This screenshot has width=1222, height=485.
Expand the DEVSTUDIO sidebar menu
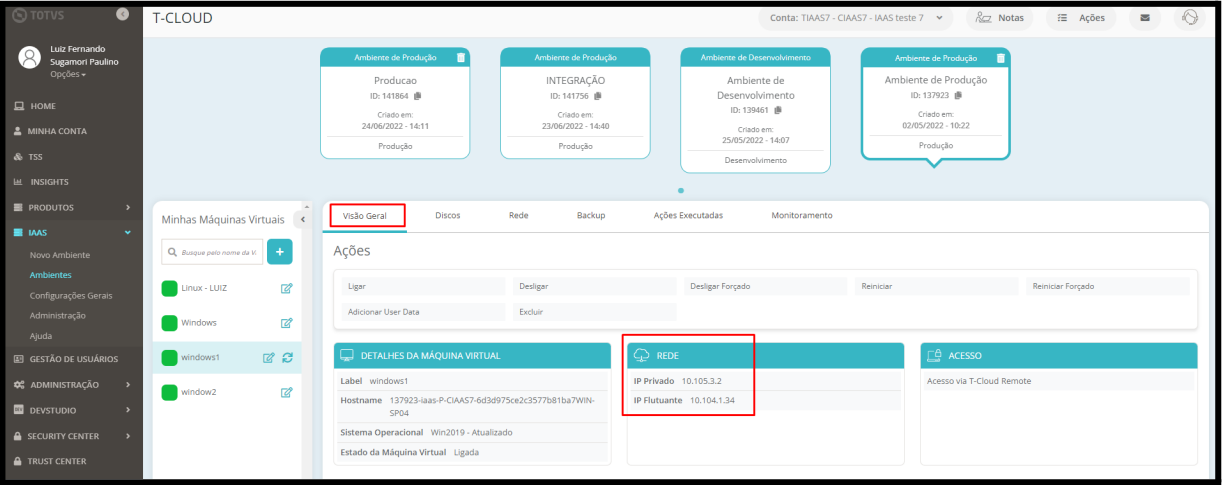point(71,410)
